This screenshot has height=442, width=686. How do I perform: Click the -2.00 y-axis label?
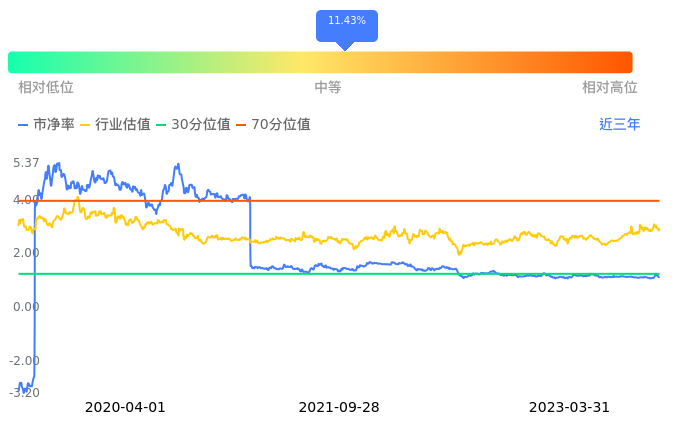(25, 361)
